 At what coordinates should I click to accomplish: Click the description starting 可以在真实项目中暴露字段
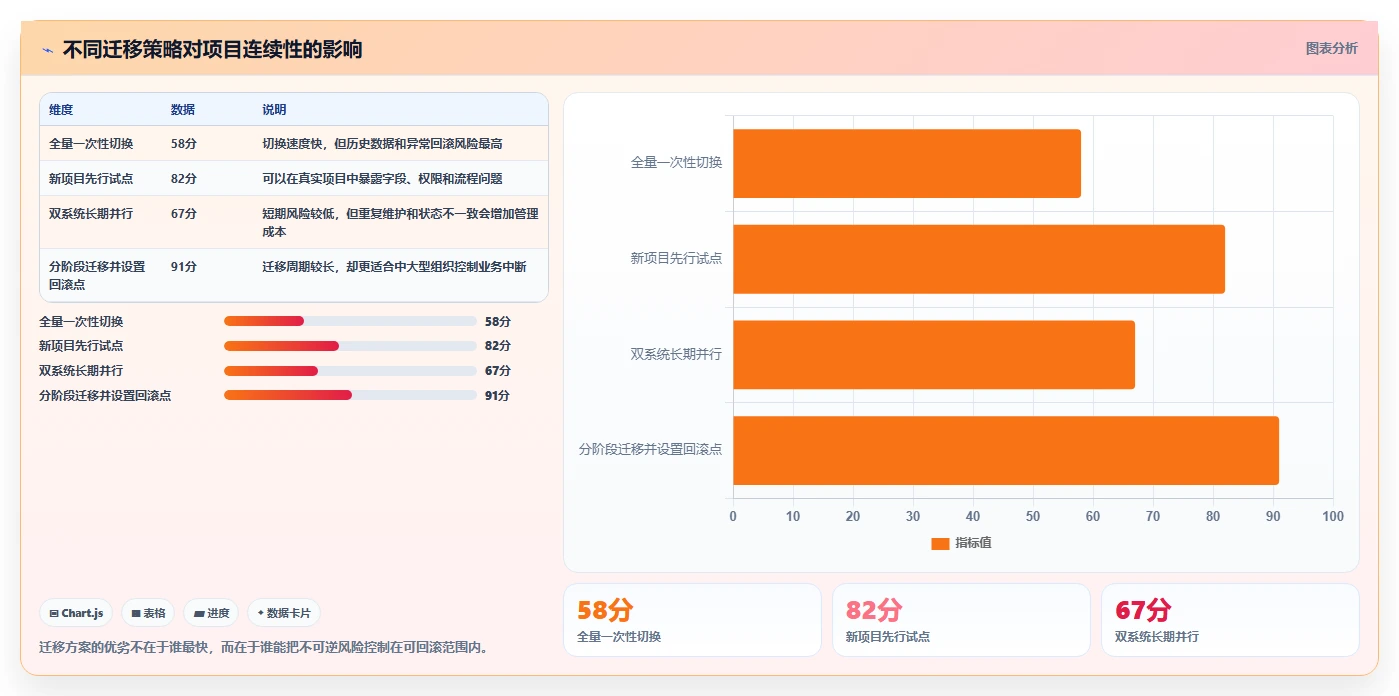pos(382,179)
